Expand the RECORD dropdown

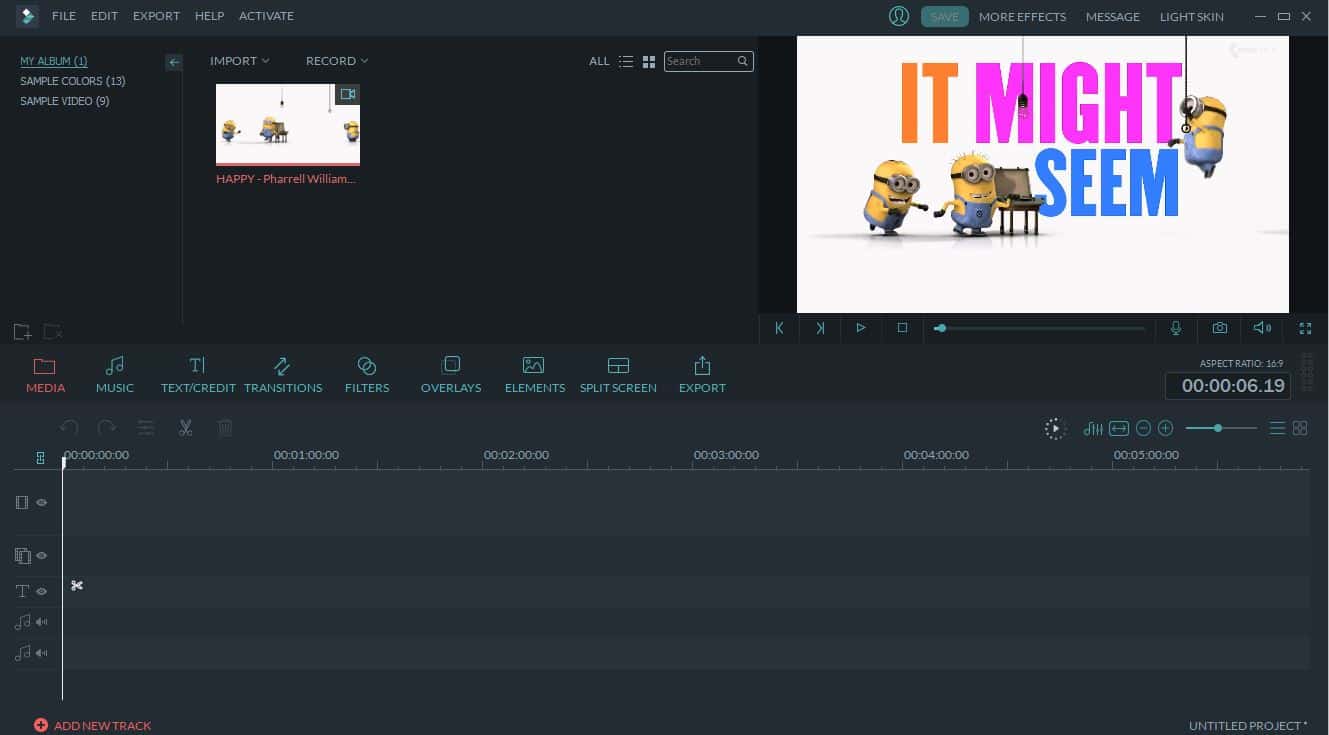point(337,61)
